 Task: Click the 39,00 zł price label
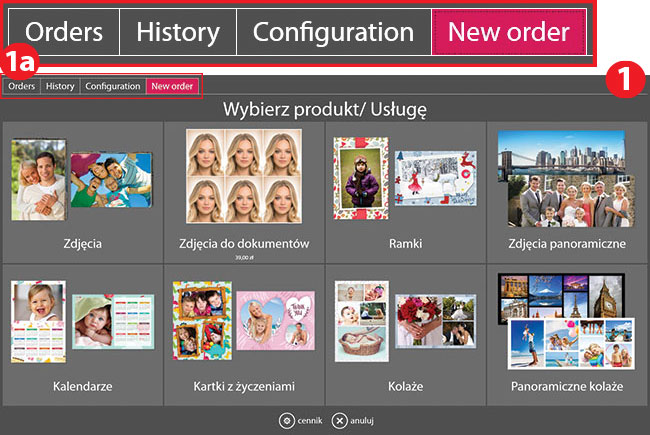tap(244, 256)
